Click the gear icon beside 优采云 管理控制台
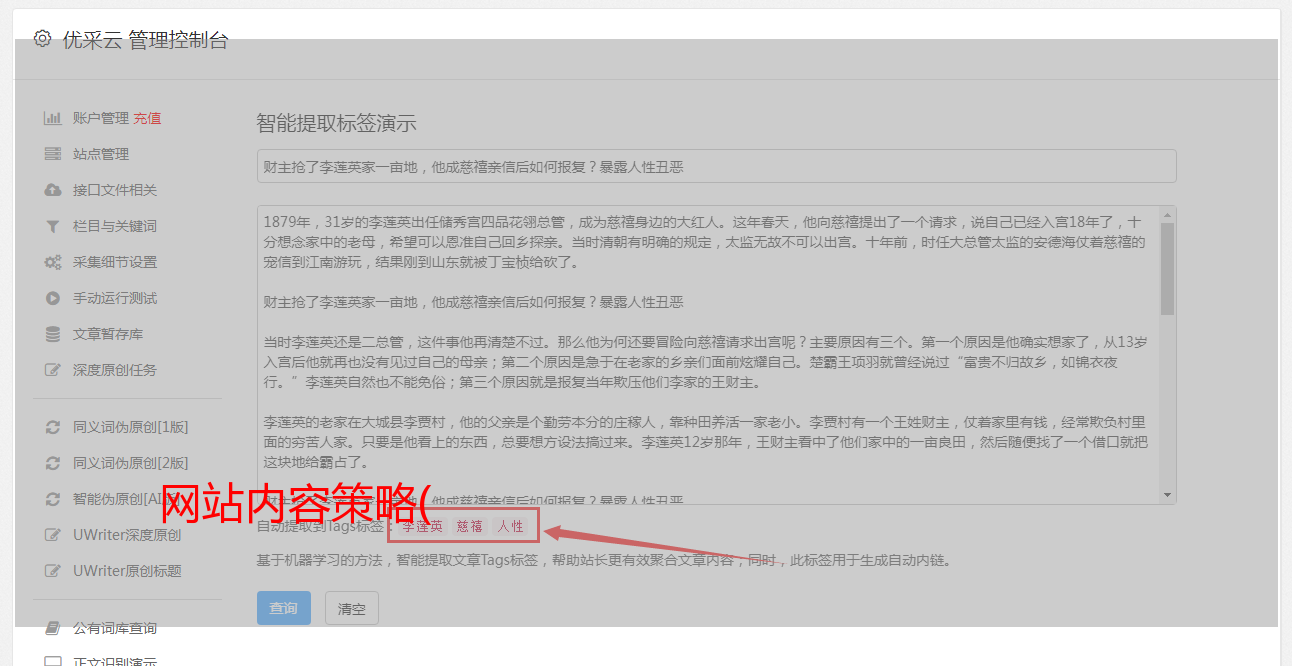 (42, 39)
